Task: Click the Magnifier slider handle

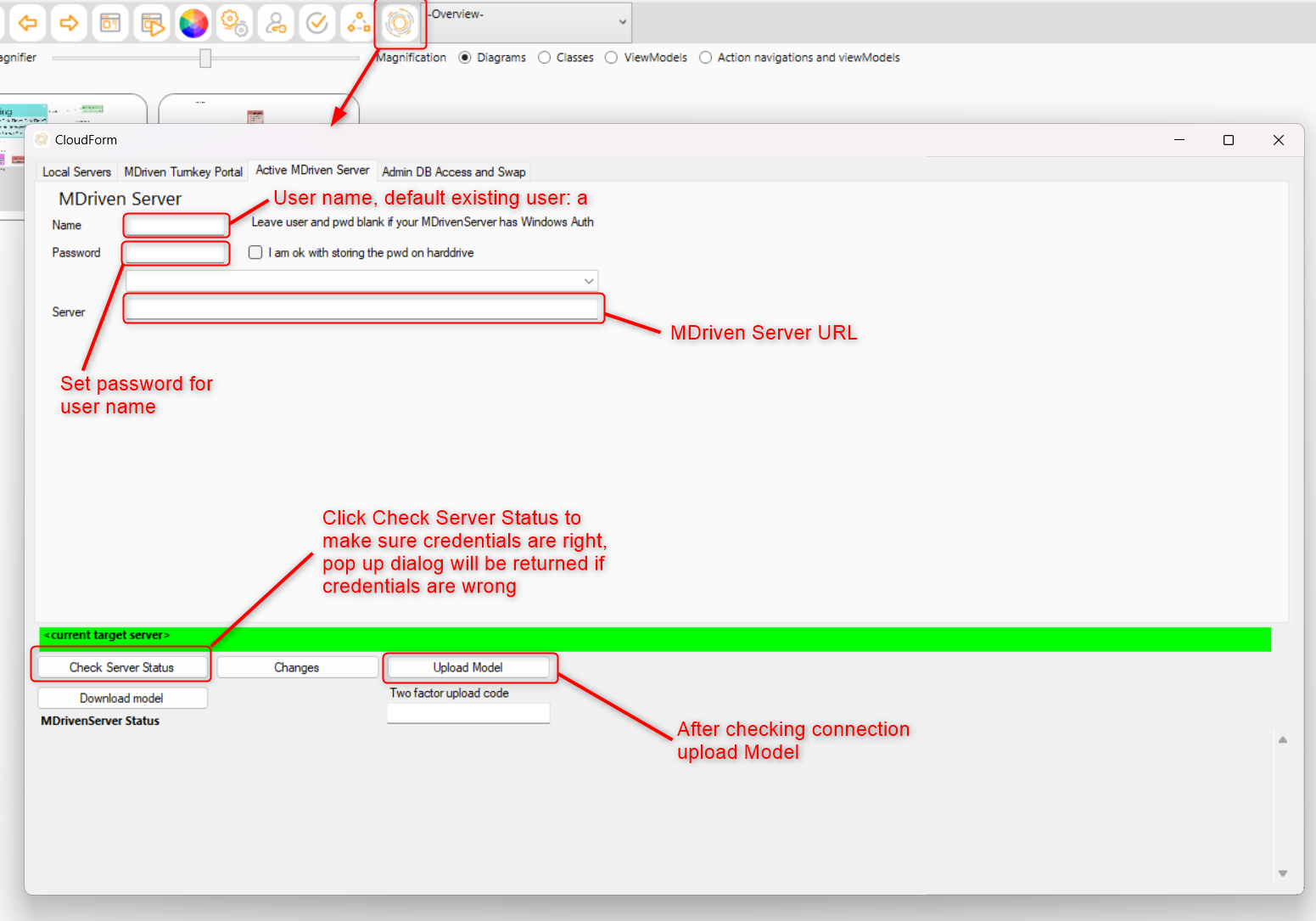Action: click(x=205, y=58)
